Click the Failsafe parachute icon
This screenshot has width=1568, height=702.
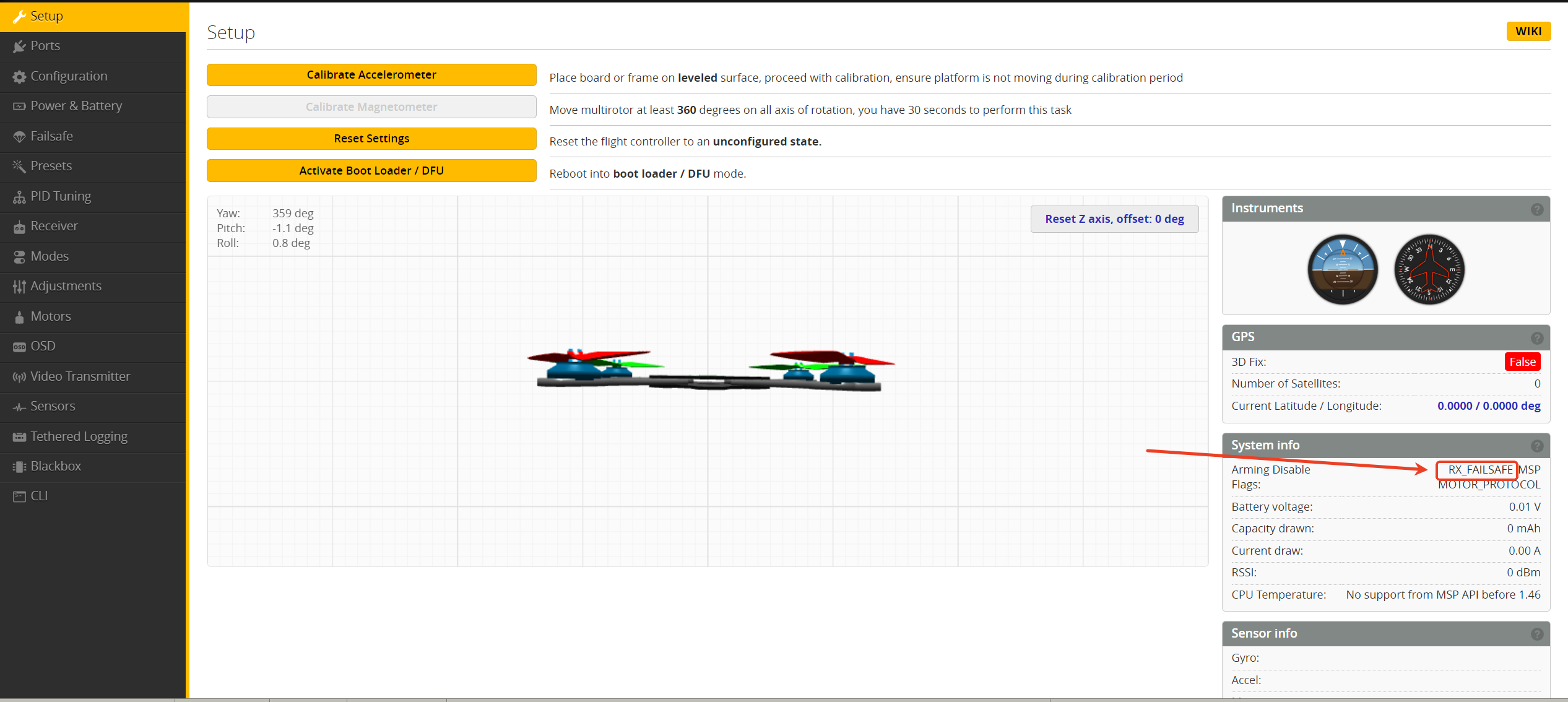pyautogui.click(x=19, y=137)
